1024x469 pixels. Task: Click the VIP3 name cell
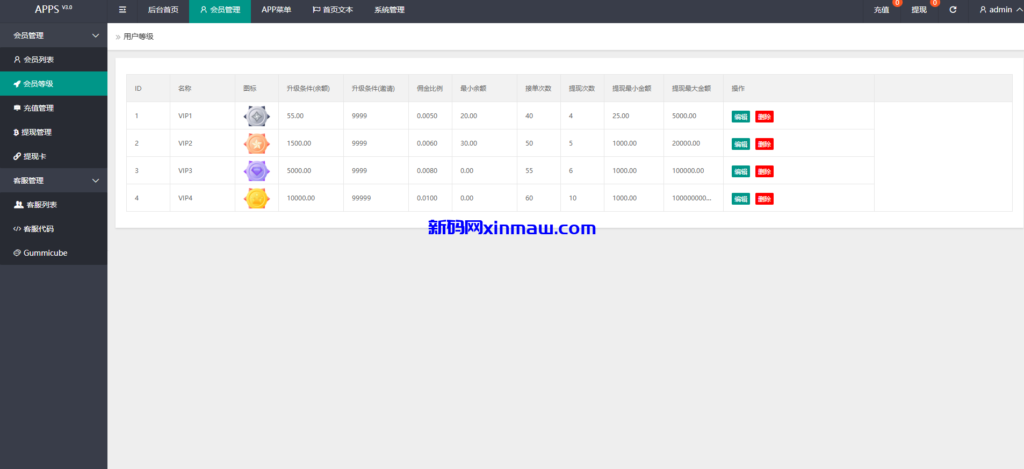point(202,171)
